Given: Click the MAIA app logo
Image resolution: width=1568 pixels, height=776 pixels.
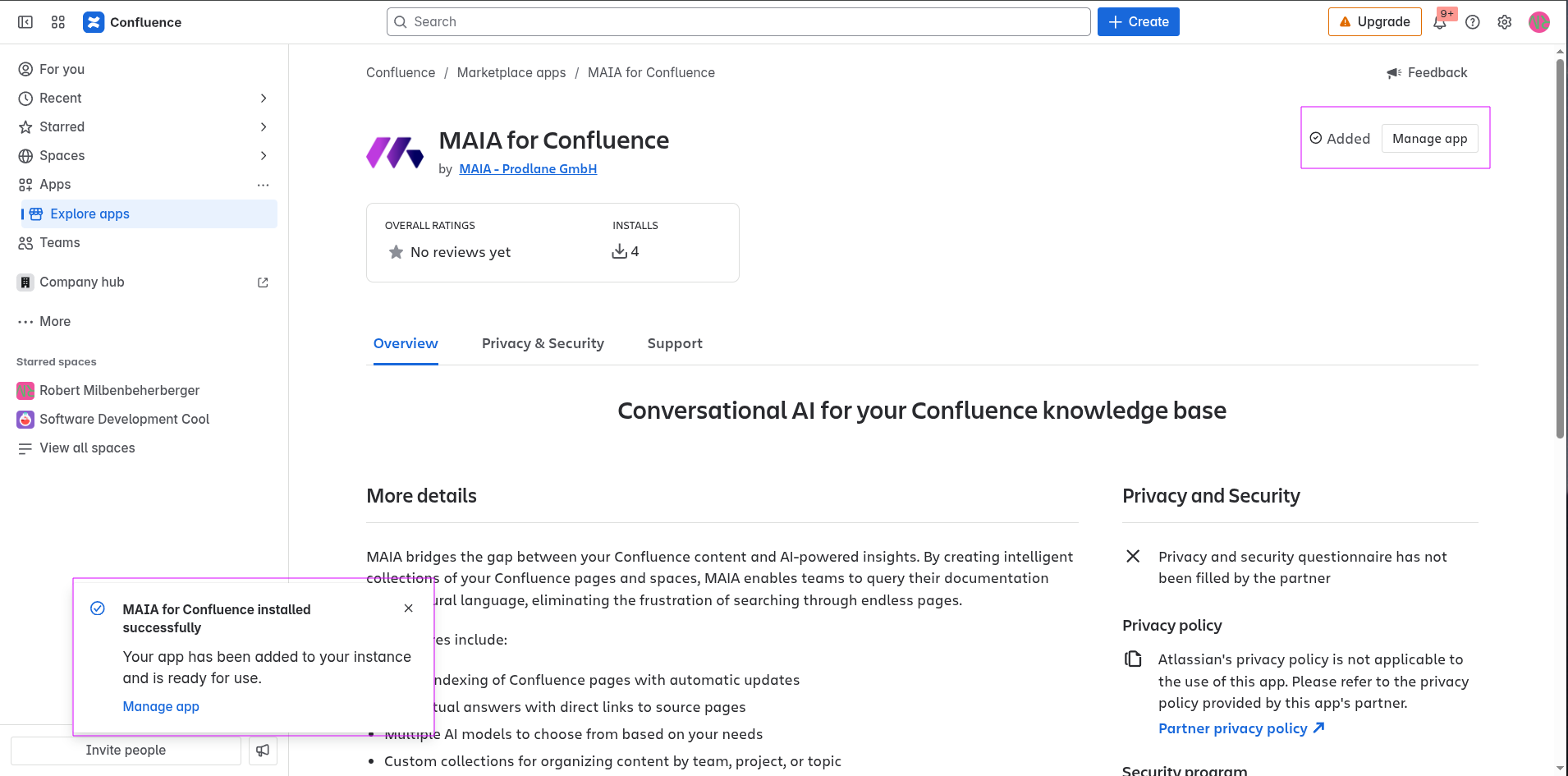Looking at the screenshot, I should 395,153.
